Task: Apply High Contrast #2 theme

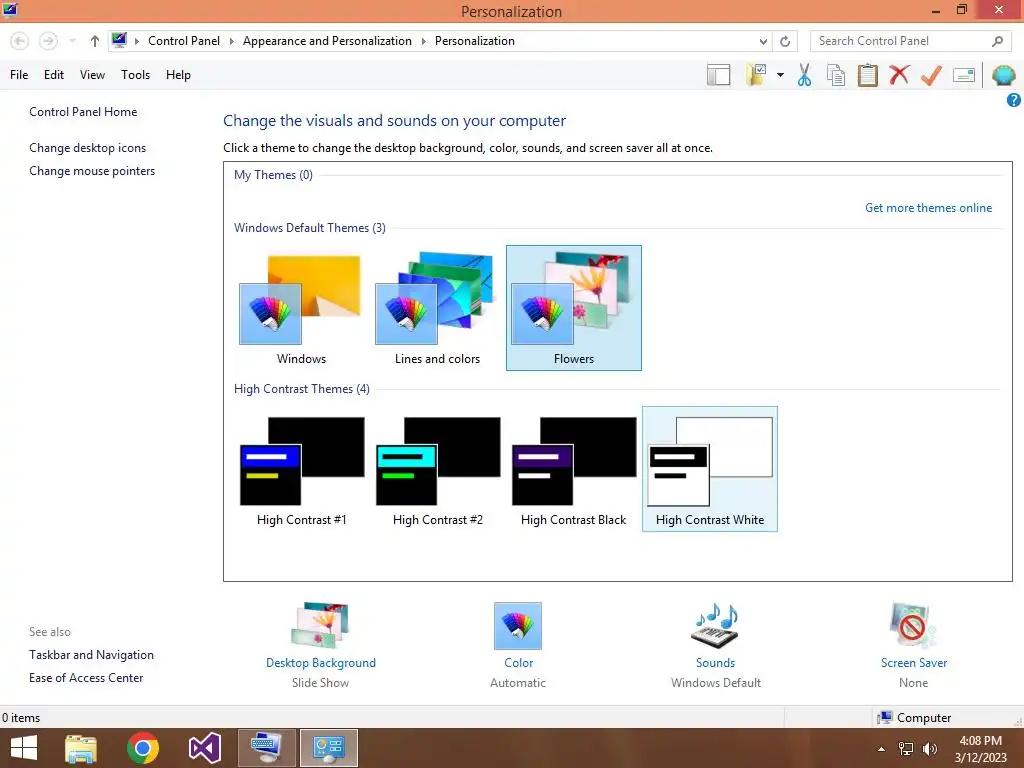Action: 438,469
